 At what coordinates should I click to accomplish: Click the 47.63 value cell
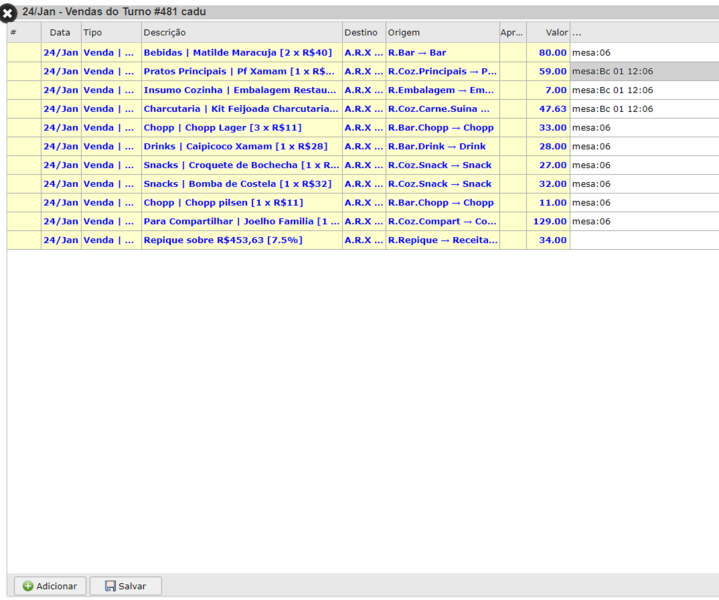548,109
